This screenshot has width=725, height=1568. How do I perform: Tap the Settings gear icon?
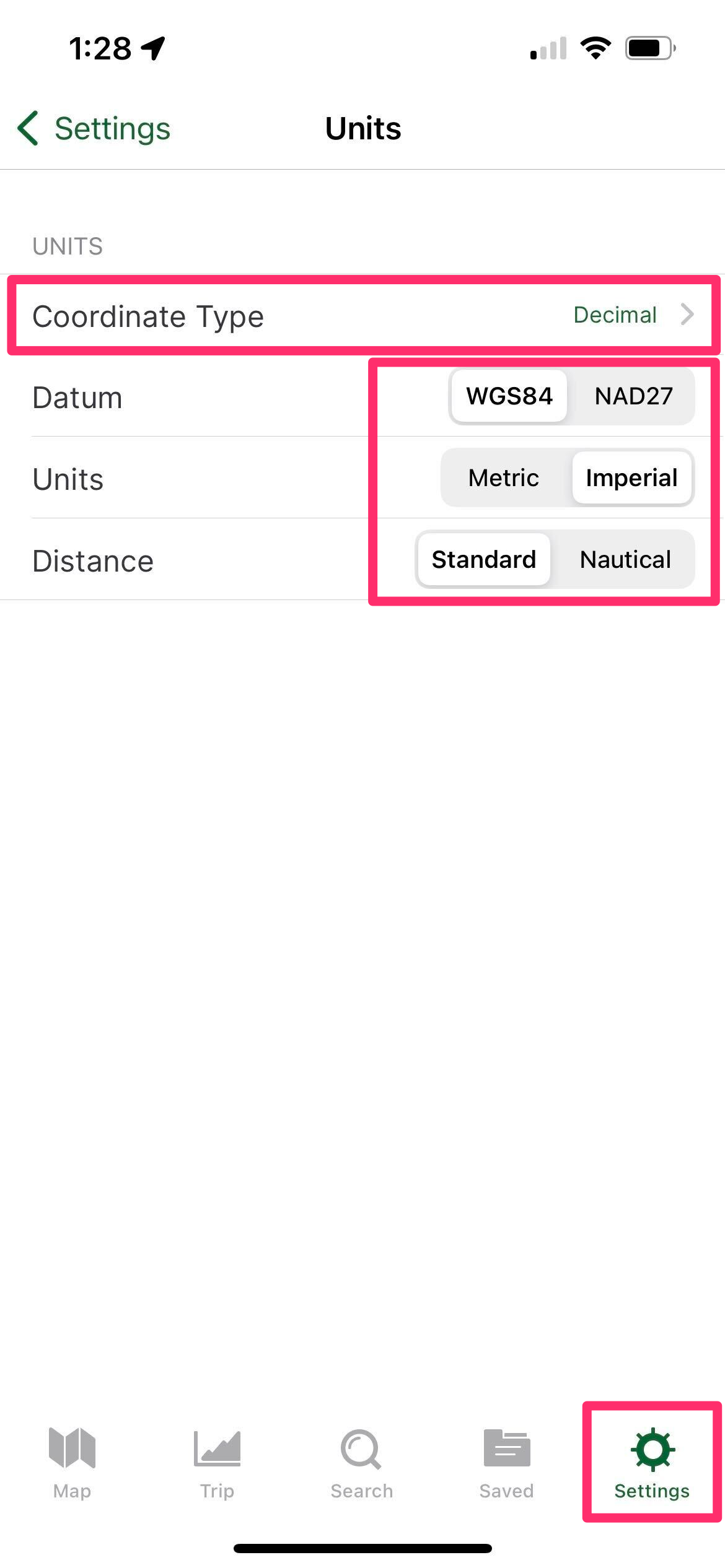[x=652, y=1449]
